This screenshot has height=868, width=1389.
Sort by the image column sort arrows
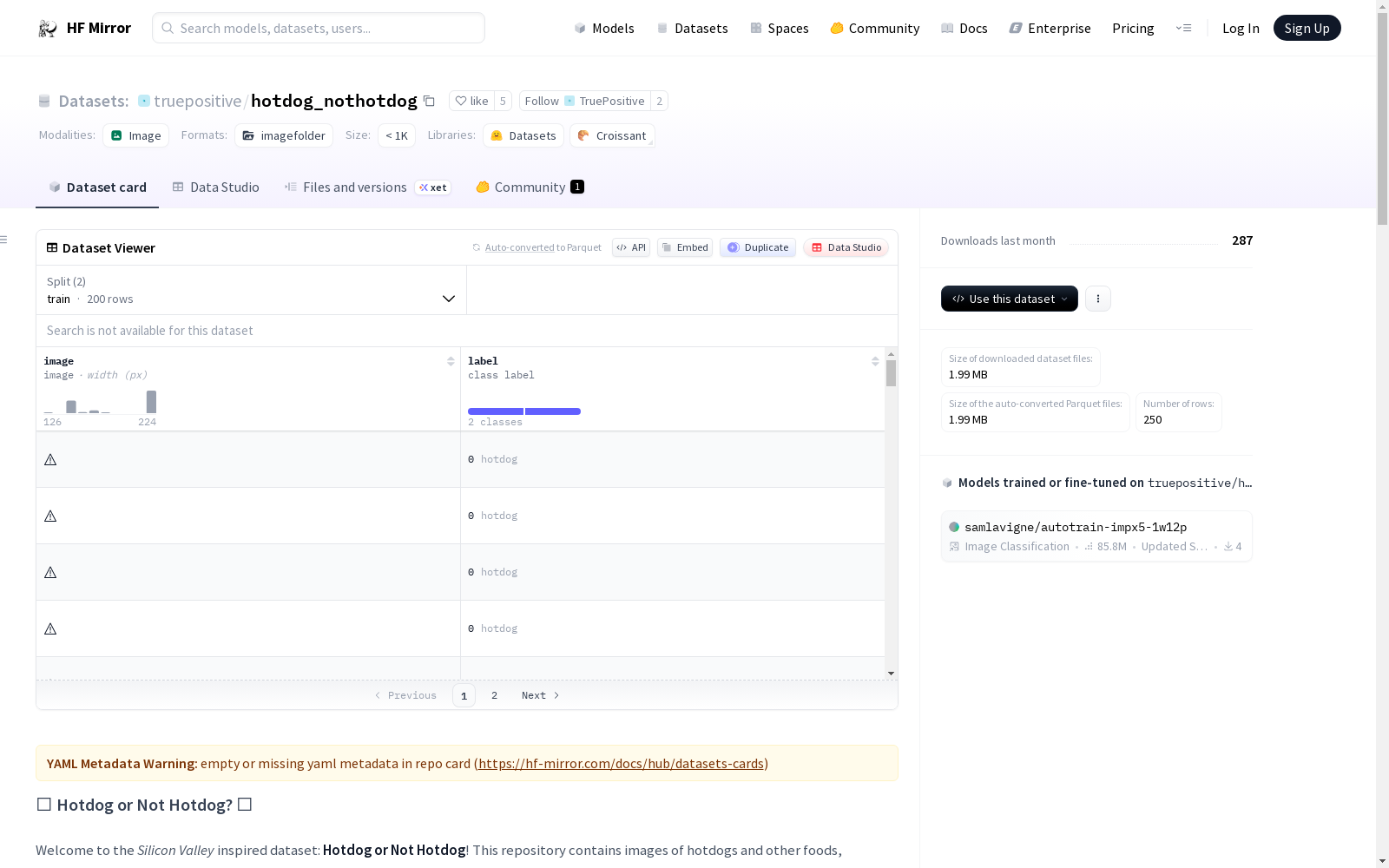451,361
